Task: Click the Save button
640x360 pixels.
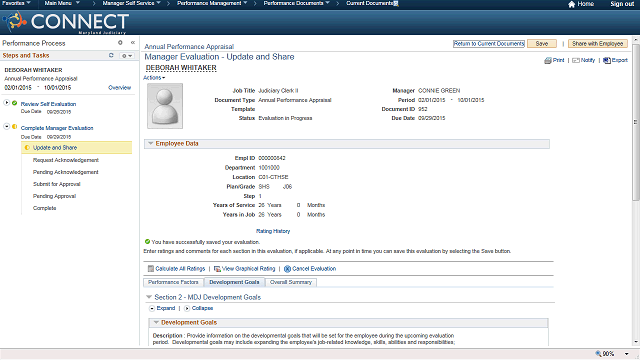Action: tap(542, 44)
